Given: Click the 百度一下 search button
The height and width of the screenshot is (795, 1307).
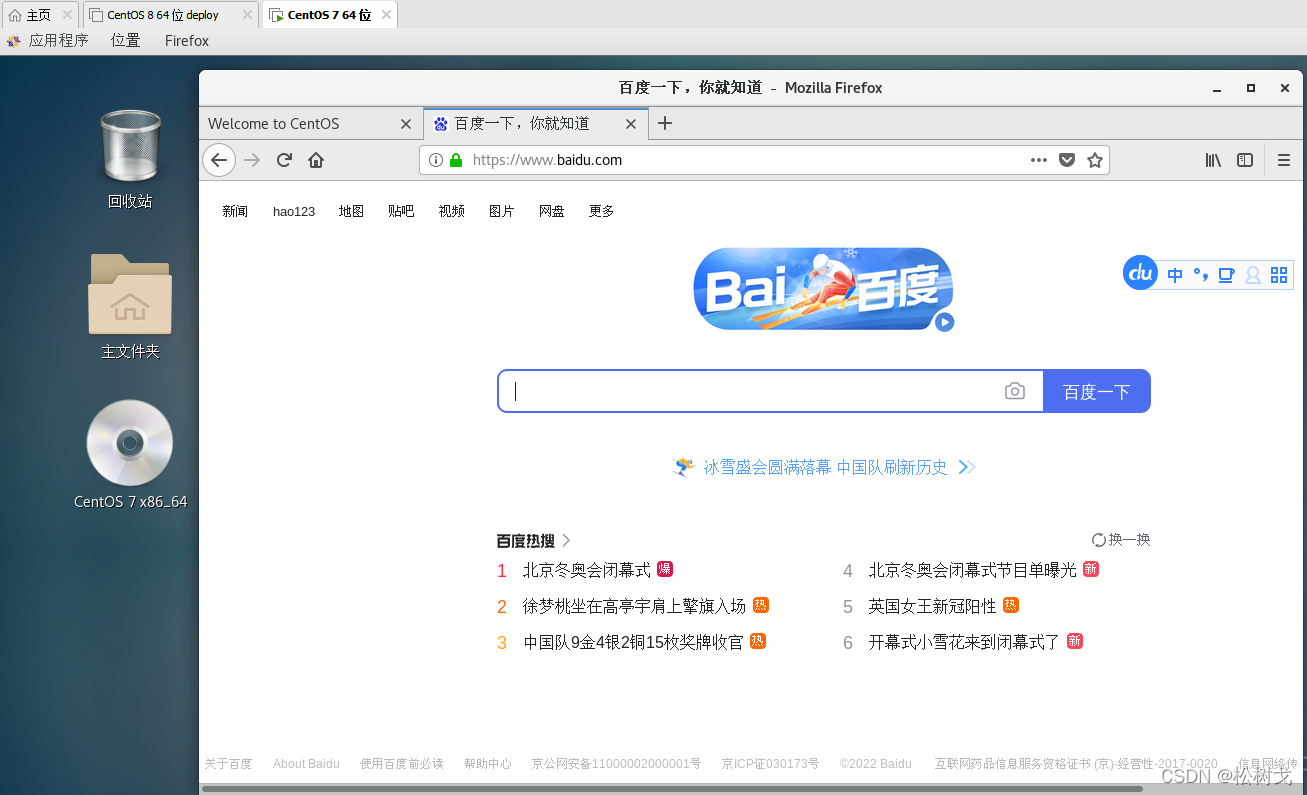Looking at the screenshot, I should click(x=1097, y=391).
